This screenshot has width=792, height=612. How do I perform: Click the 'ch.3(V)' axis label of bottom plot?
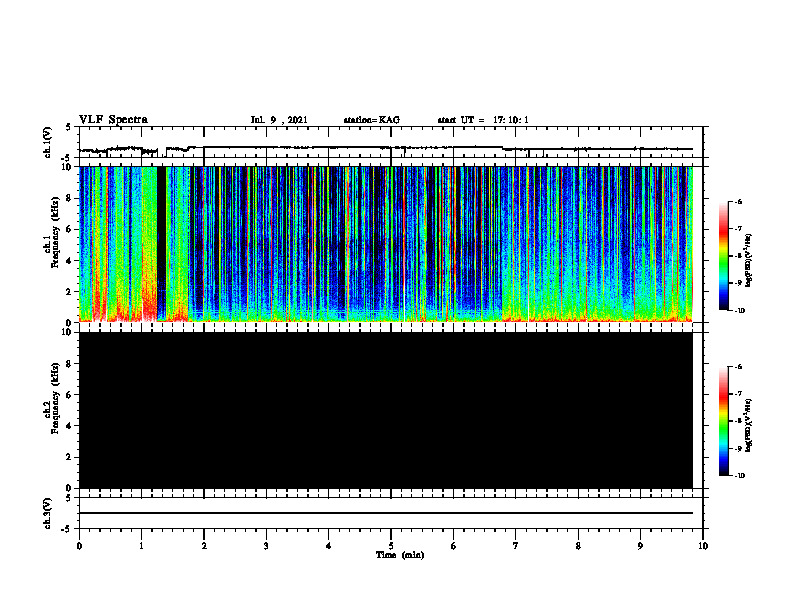(48, 513)
